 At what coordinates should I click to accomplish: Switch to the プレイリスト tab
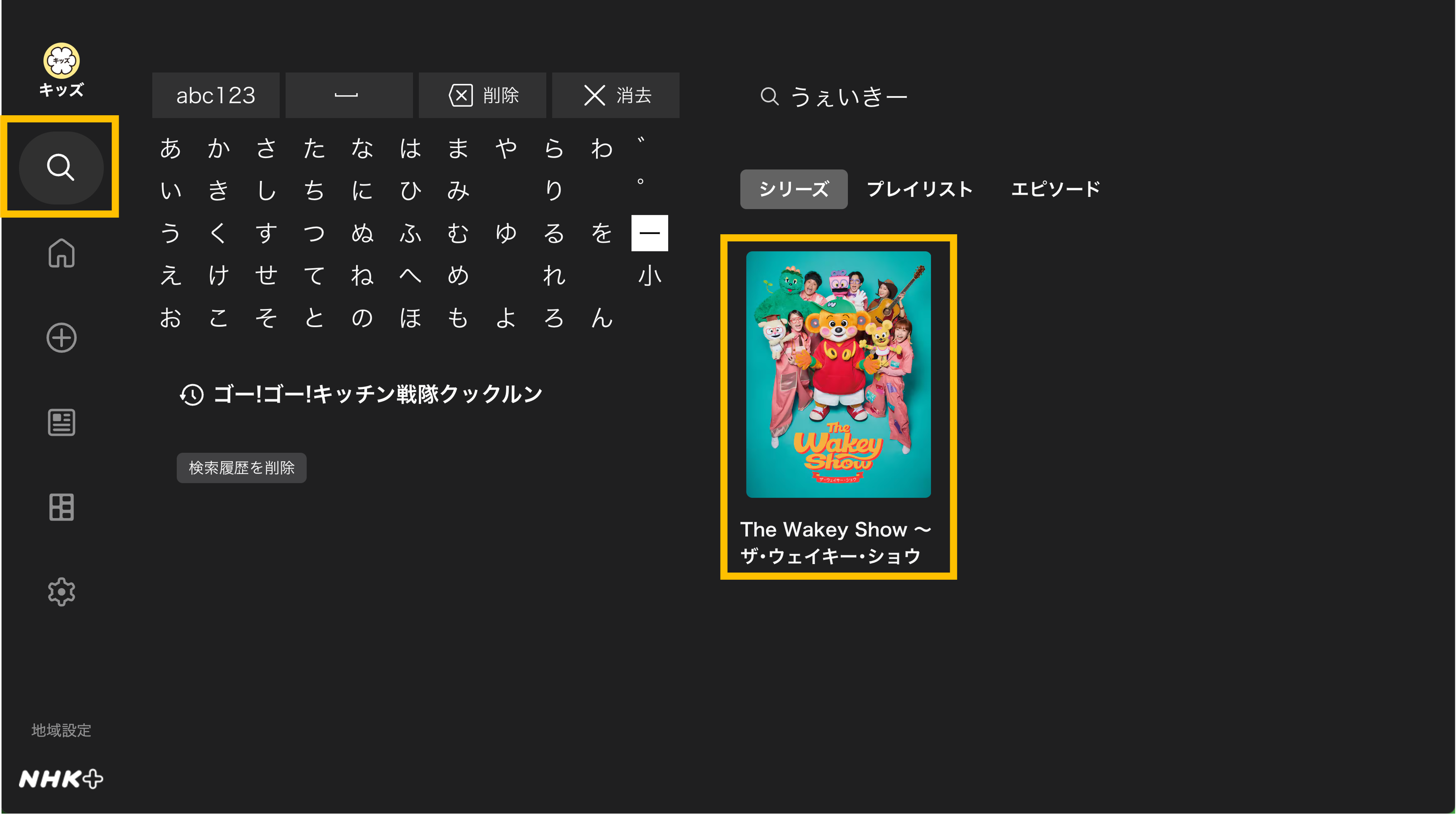[920, 189]
